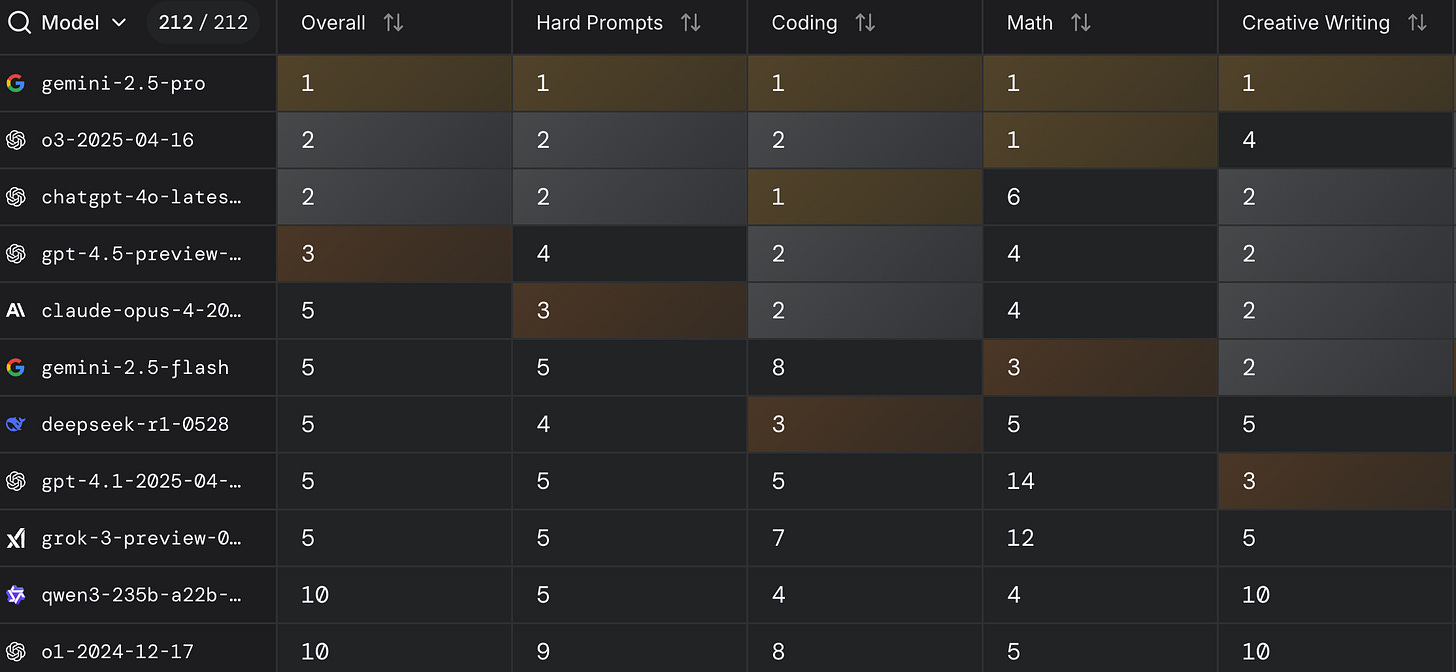
Task: Click the Math column header label
Action: [1030, 23]
